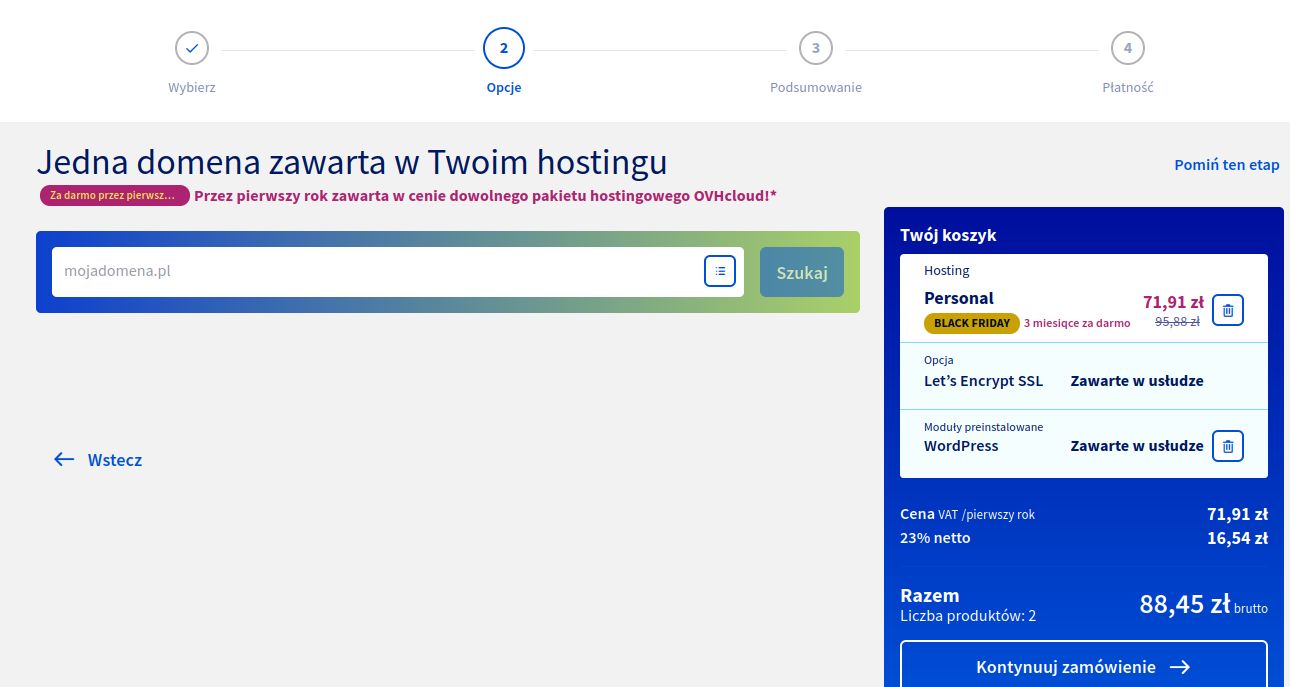Click the "3 miesiące za darmo" text

tap(1077, 323)
